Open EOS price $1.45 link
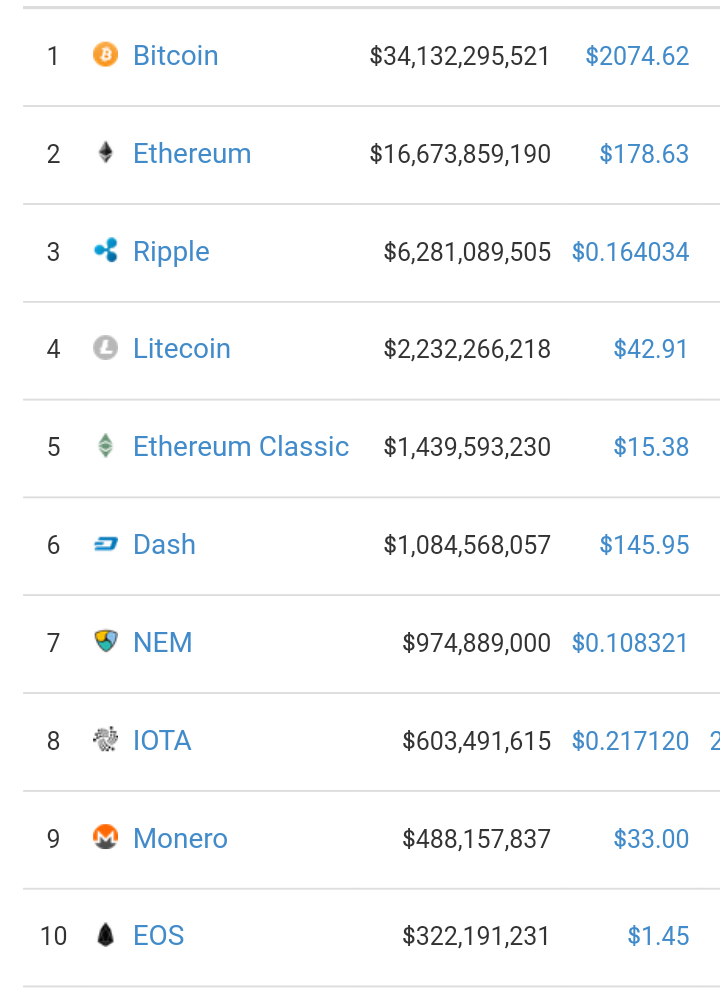The image size is (720, 998). coord(658,936)
